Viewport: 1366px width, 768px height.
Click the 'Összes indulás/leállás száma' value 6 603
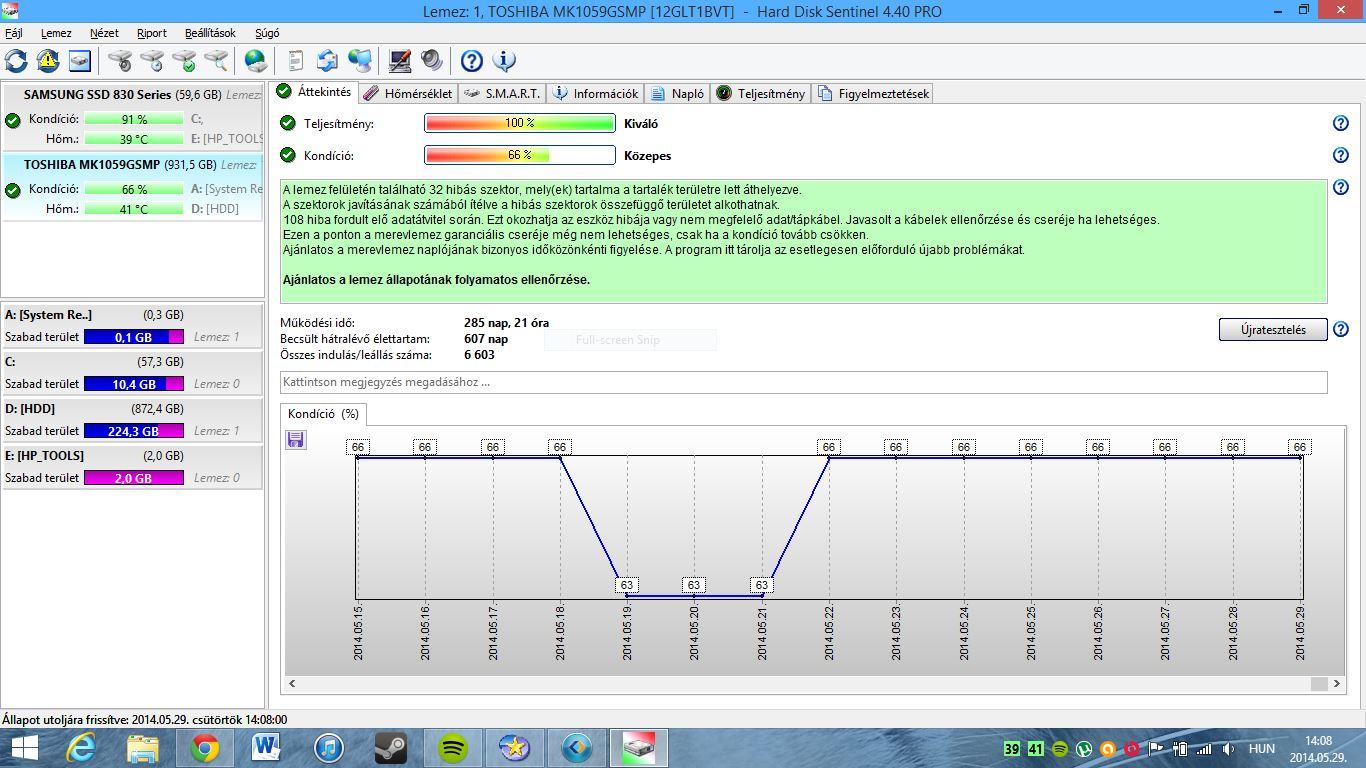479,355
